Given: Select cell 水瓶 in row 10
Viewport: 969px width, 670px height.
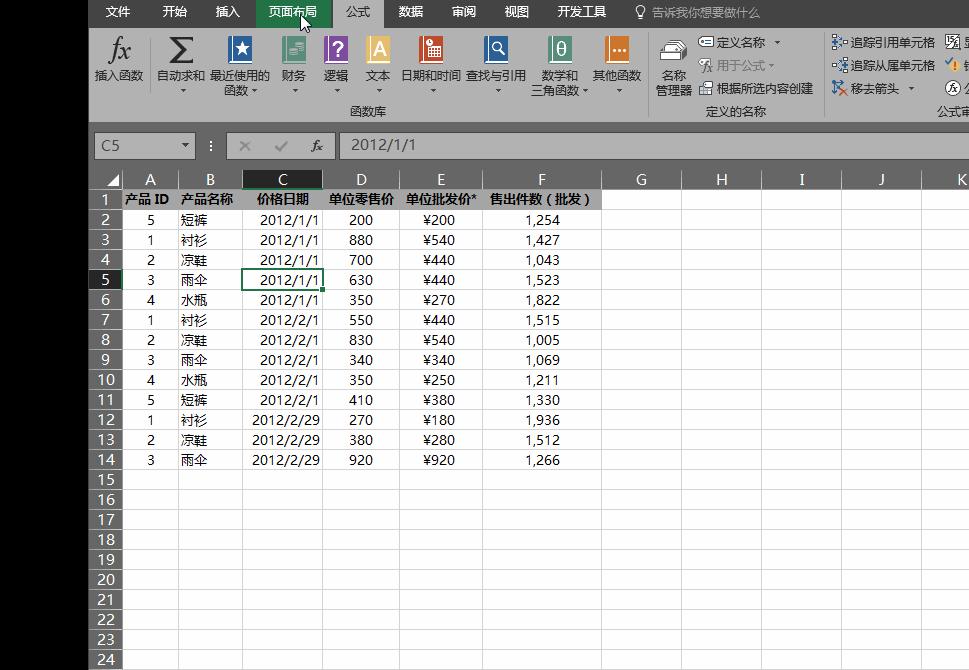Looking at the screenshot, I should pos(210,380).
